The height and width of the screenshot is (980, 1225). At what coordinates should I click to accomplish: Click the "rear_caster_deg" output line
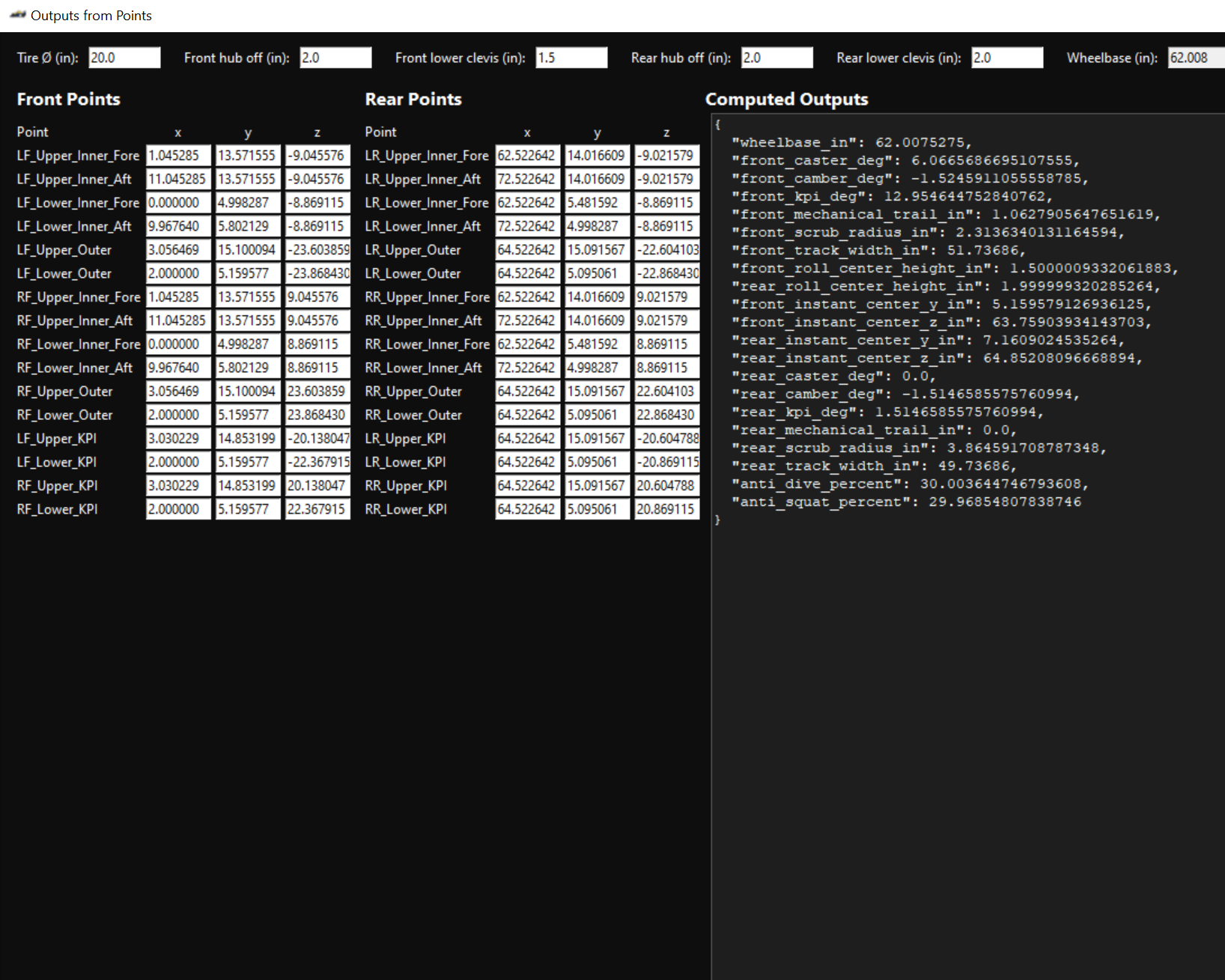(834, 377)
